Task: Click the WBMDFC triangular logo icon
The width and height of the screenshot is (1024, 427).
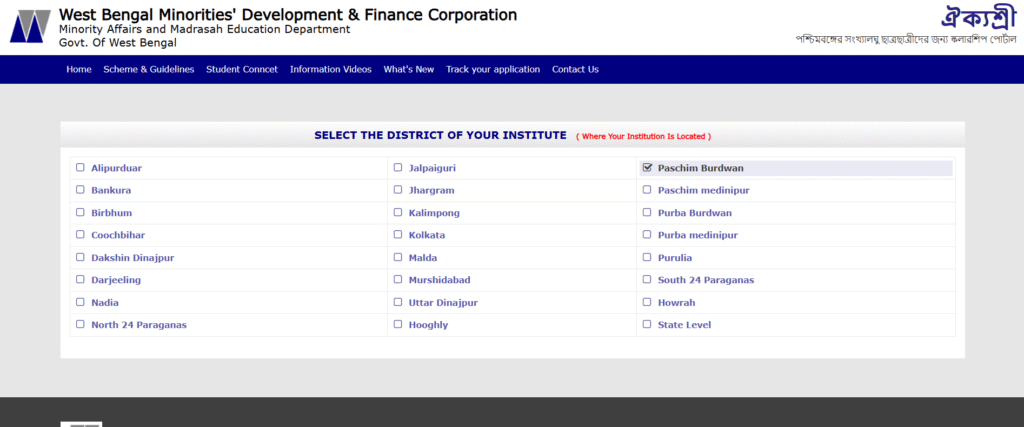Action: point(30,26)
